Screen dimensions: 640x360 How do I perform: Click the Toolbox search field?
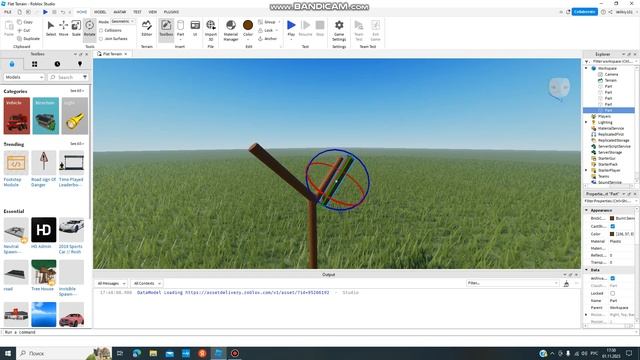tap(65, 77)
